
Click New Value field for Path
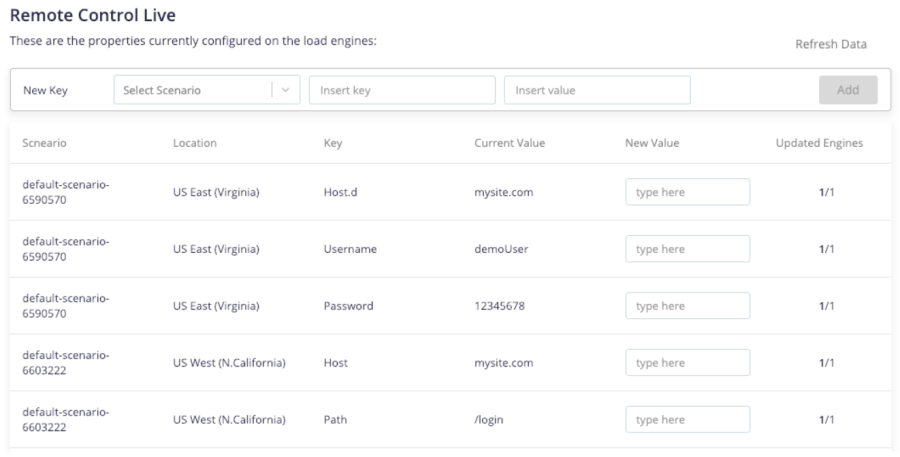tap(687, 420)
